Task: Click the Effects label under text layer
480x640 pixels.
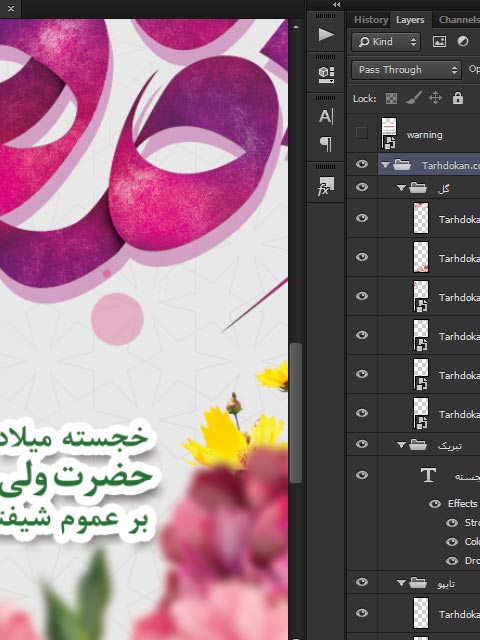Action: [462, 504]
